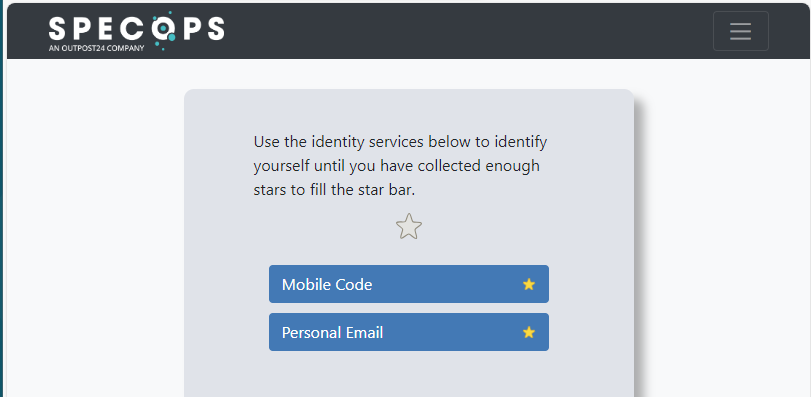
Task: Click empty card area below Personal Email
Action: pos(409,375)
